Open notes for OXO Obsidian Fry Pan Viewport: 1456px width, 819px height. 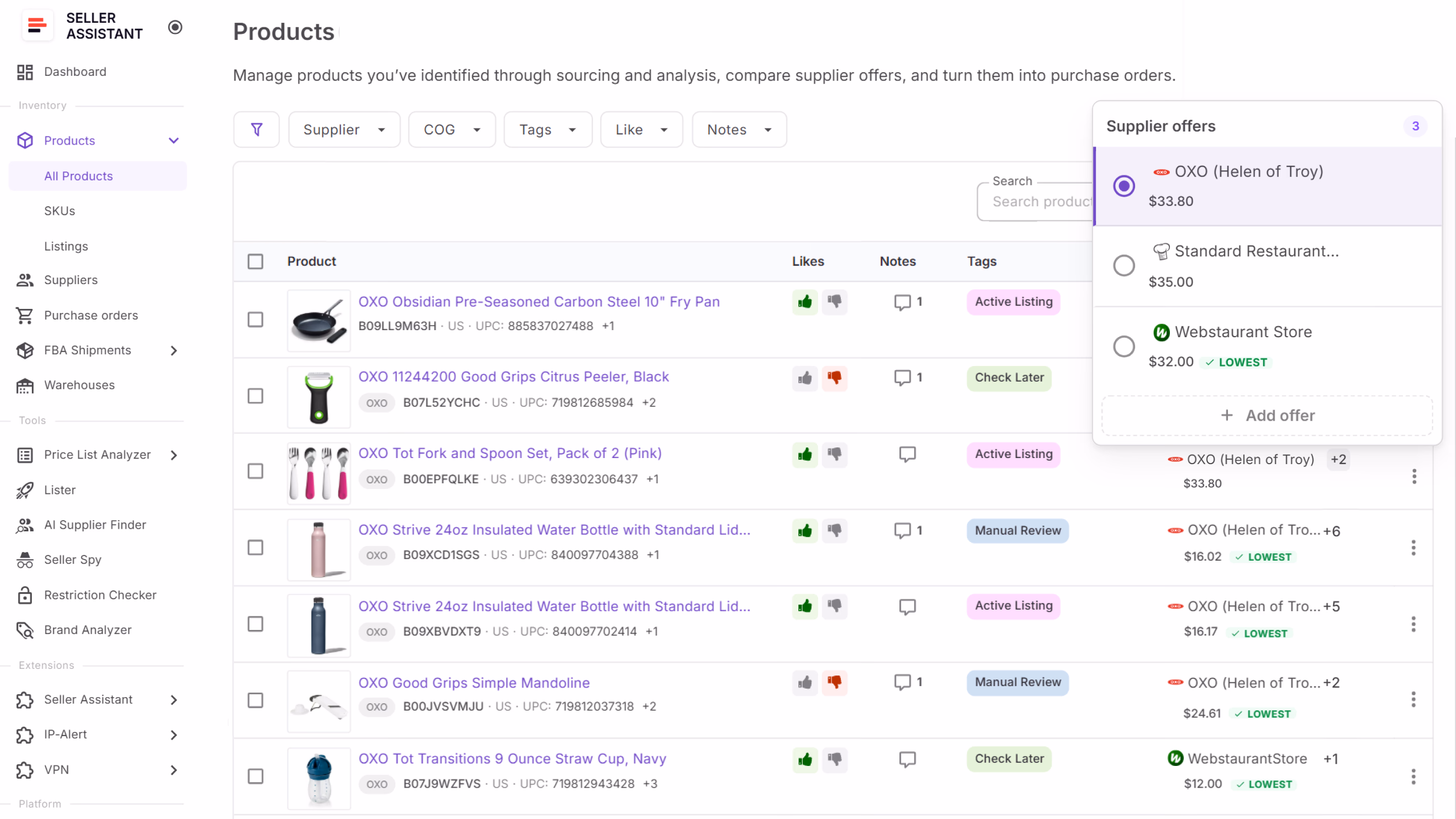point(907,302)
